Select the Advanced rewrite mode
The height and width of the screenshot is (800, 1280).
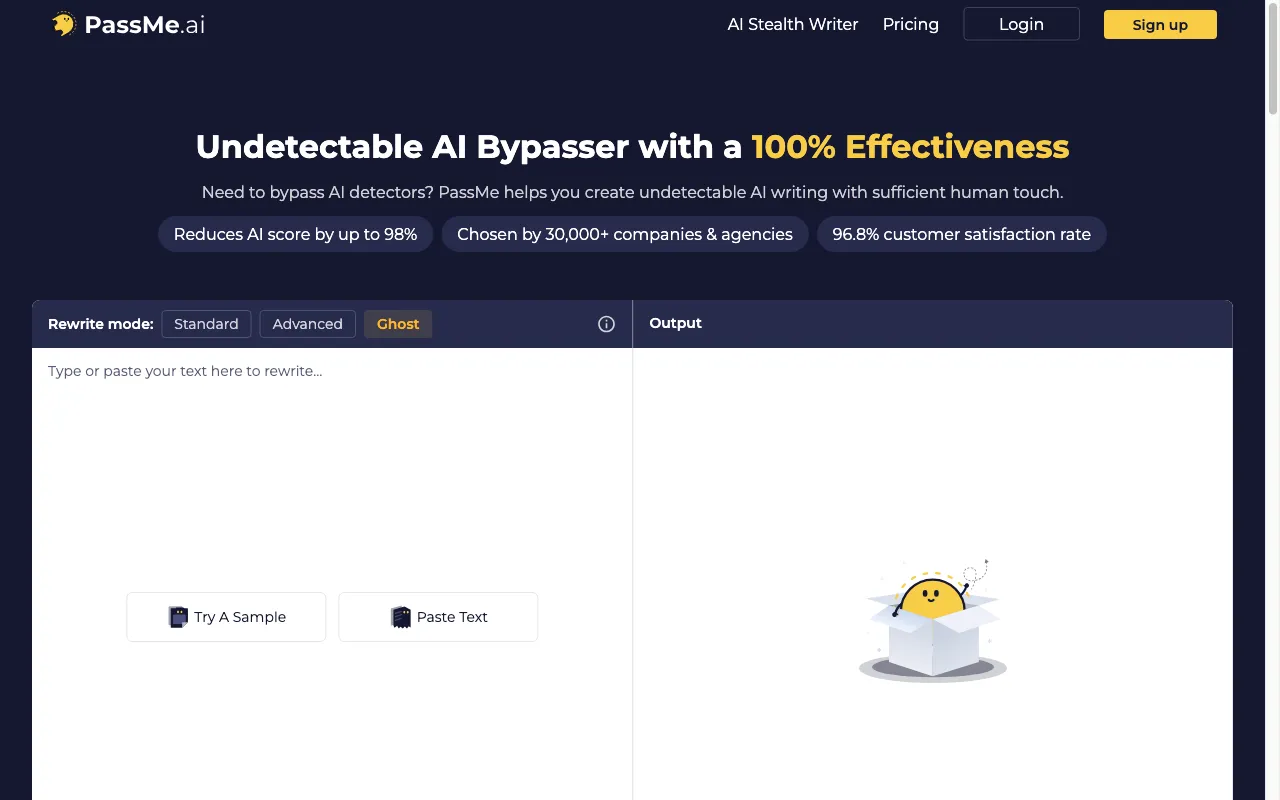307,324
